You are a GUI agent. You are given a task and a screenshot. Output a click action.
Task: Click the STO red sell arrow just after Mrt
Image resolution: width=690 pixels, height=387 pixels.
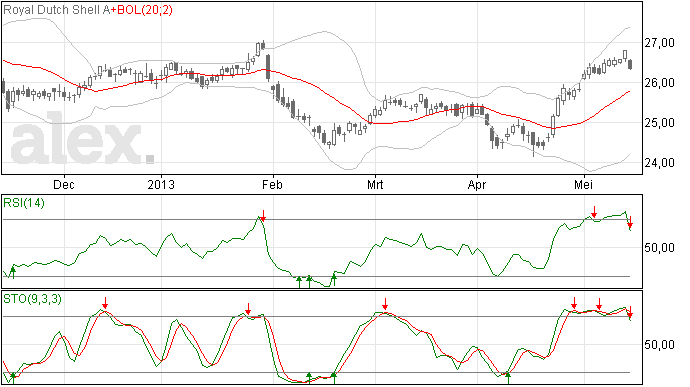pos(385,304)
